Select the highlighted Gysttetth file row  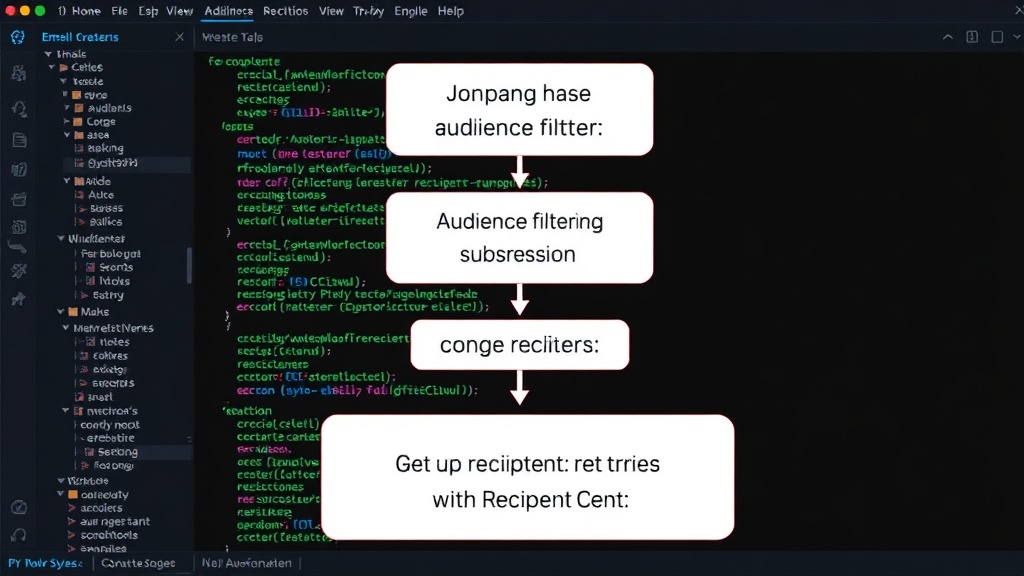(127, 163)
